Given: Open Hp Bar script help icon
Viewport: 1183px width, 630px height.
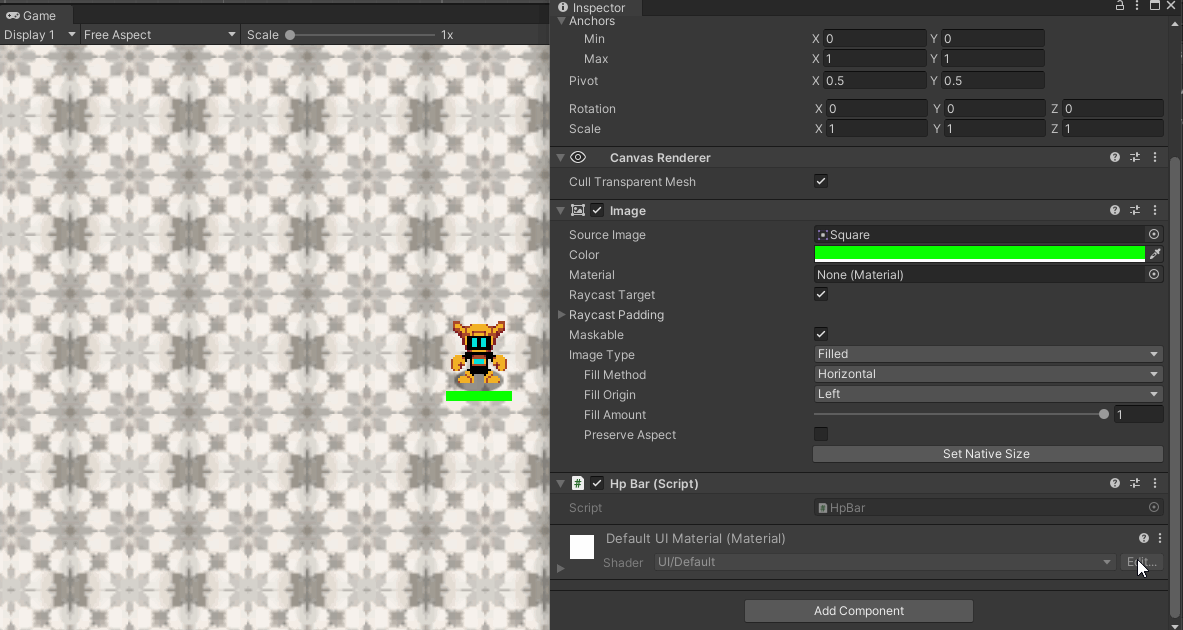Looking at the screenshot, I should point(1115,484).
